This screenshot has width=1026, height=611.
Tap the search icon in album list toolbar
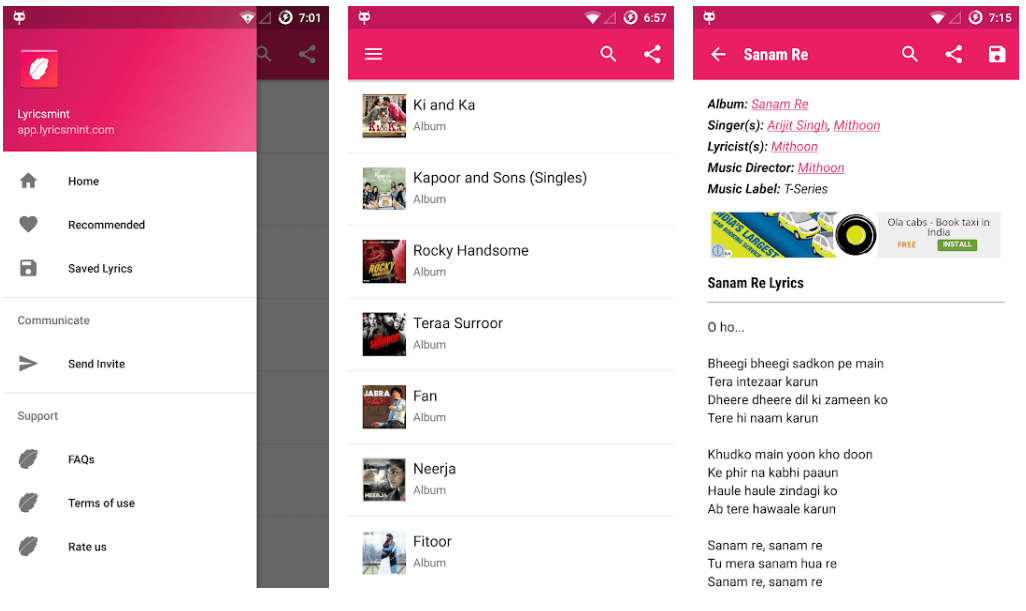[x=608, y=55]
